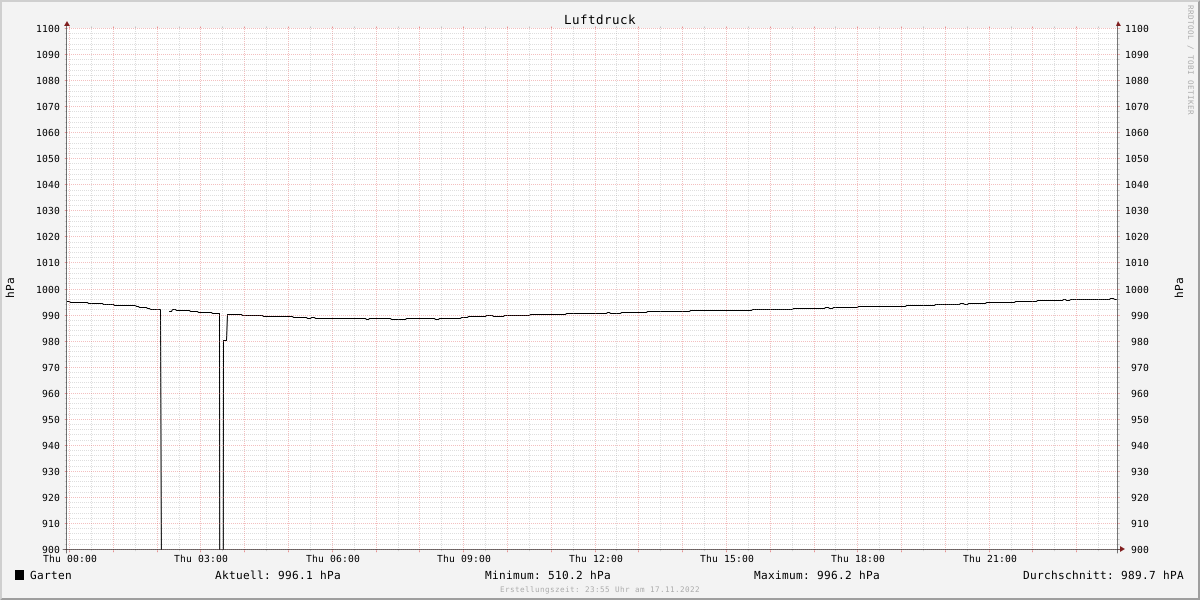Select the "Garten" legend label
This screenshot has width=1200, height=600.
51,575
